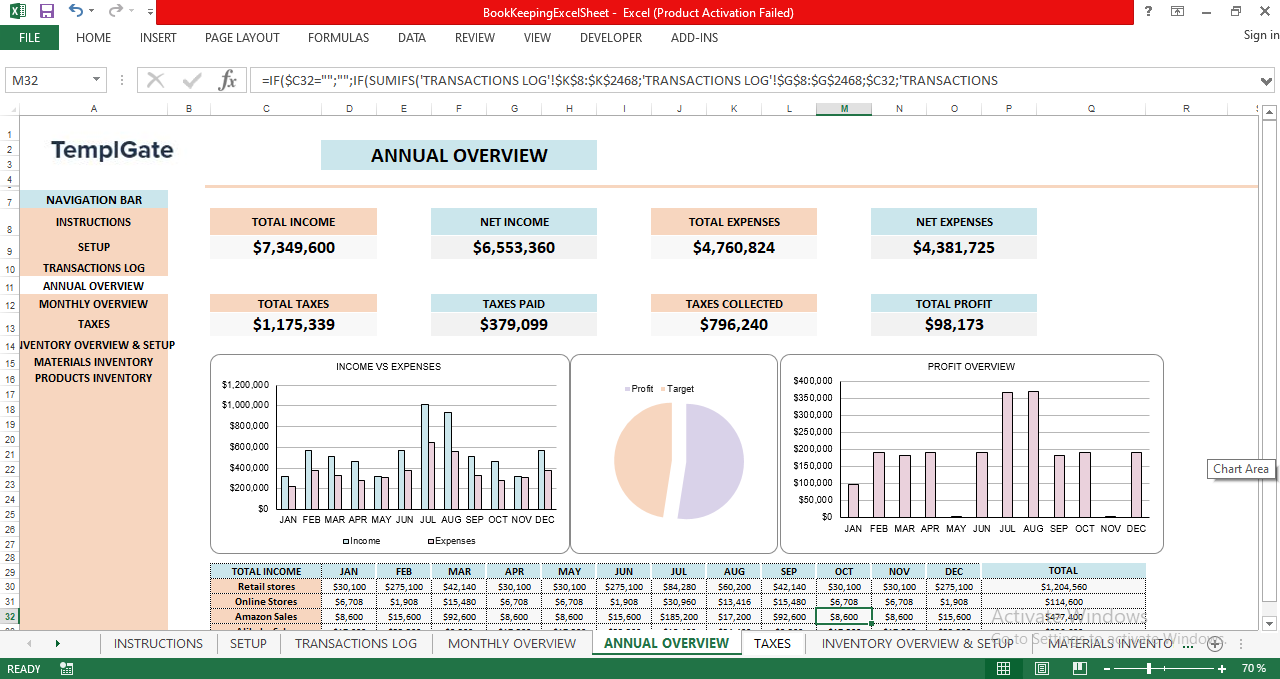
Task: Open the Excel Help question mark
Action: tap(1148, 12)
